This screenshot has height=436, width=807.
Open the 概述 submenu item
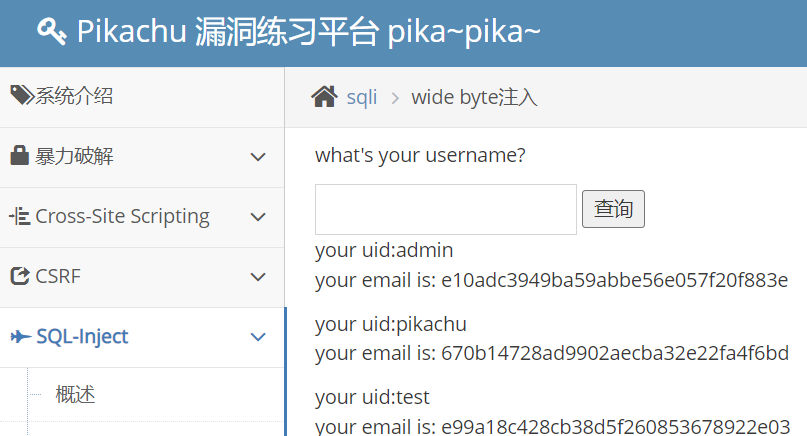tap(75, 395)
